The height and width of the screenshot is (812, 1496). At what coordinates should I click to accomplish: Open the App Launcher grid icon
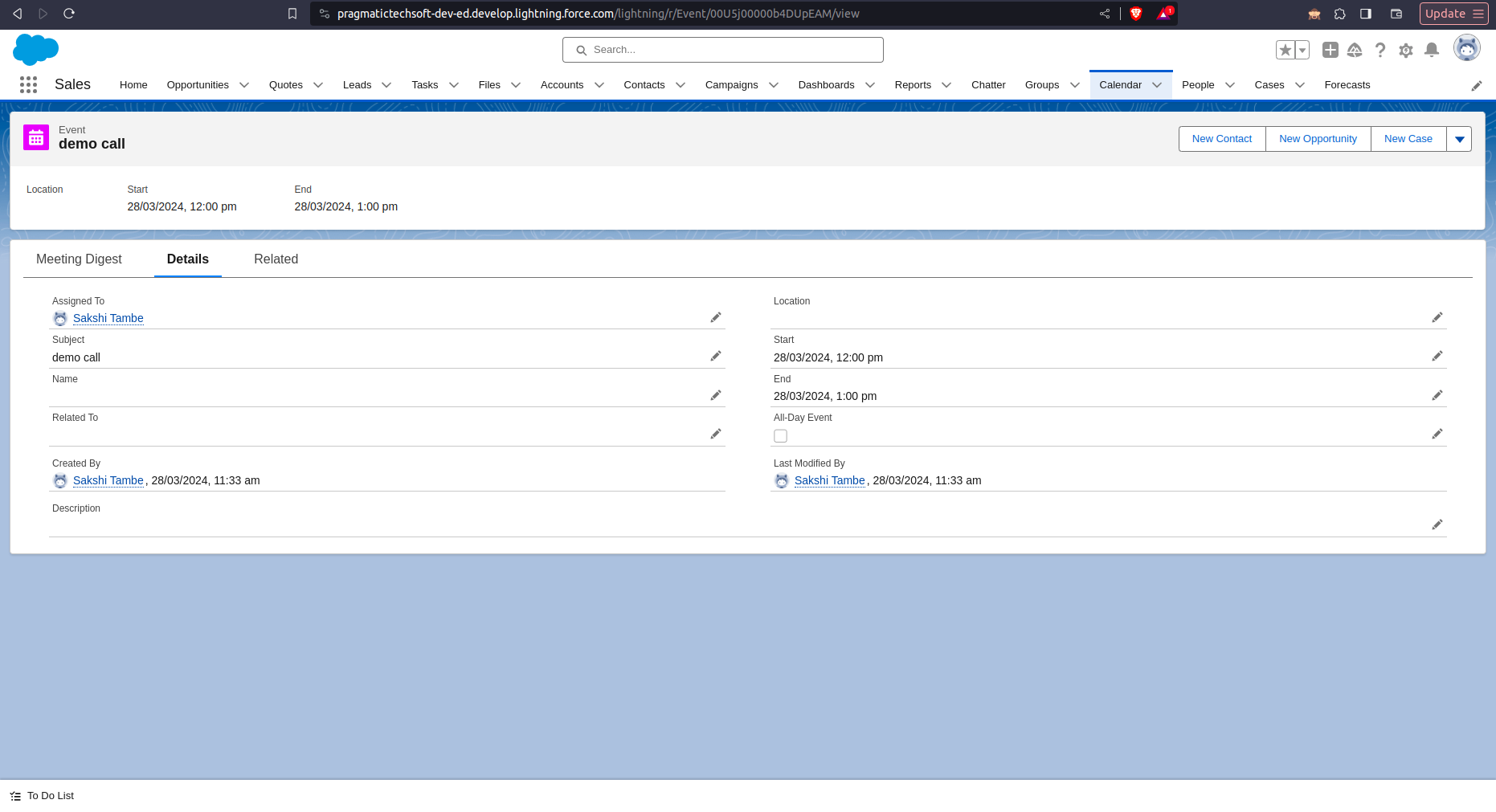pyautogui.click(x=28, y=84)
